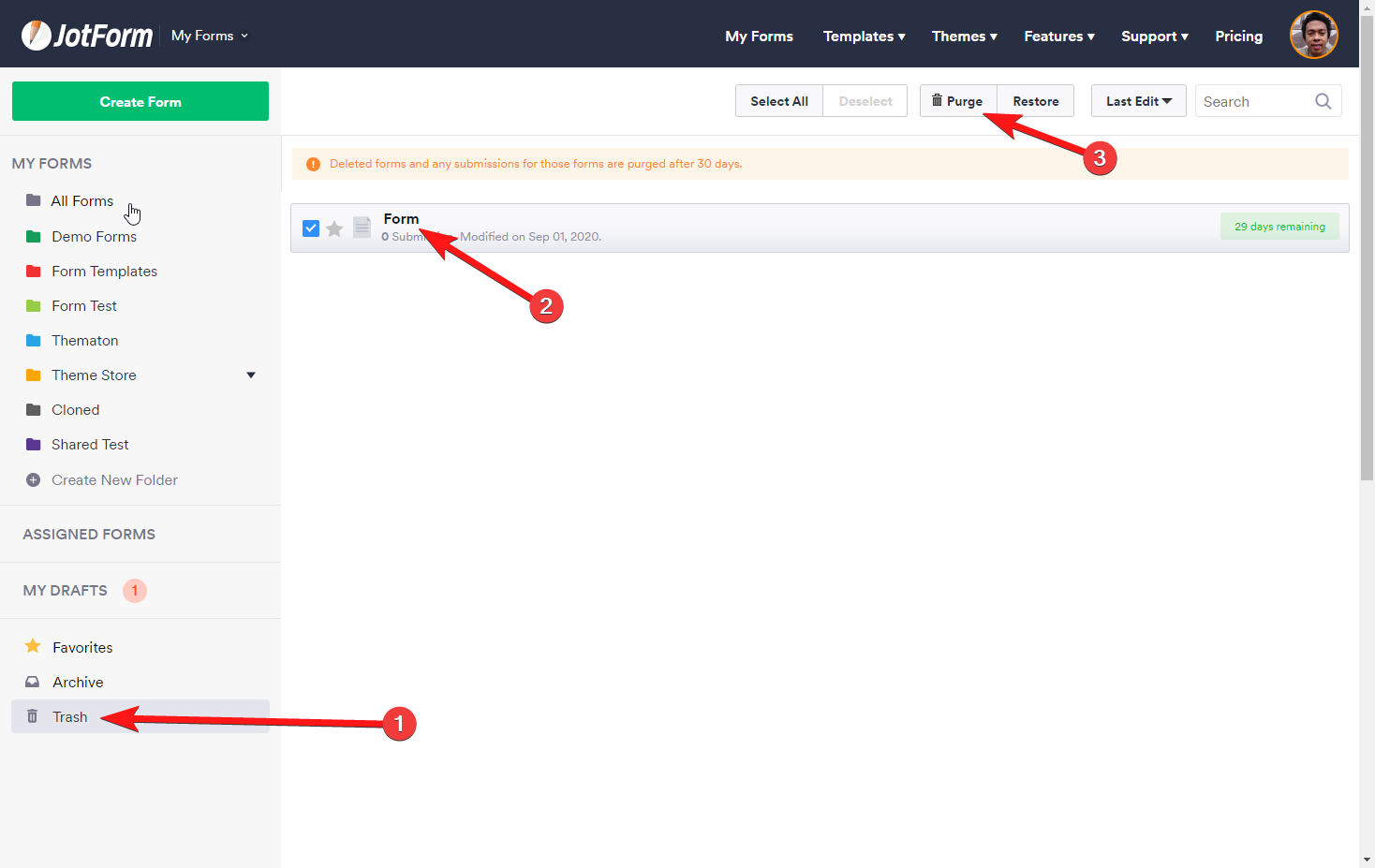Click the Favorites star icon

(x=33, y=646)
